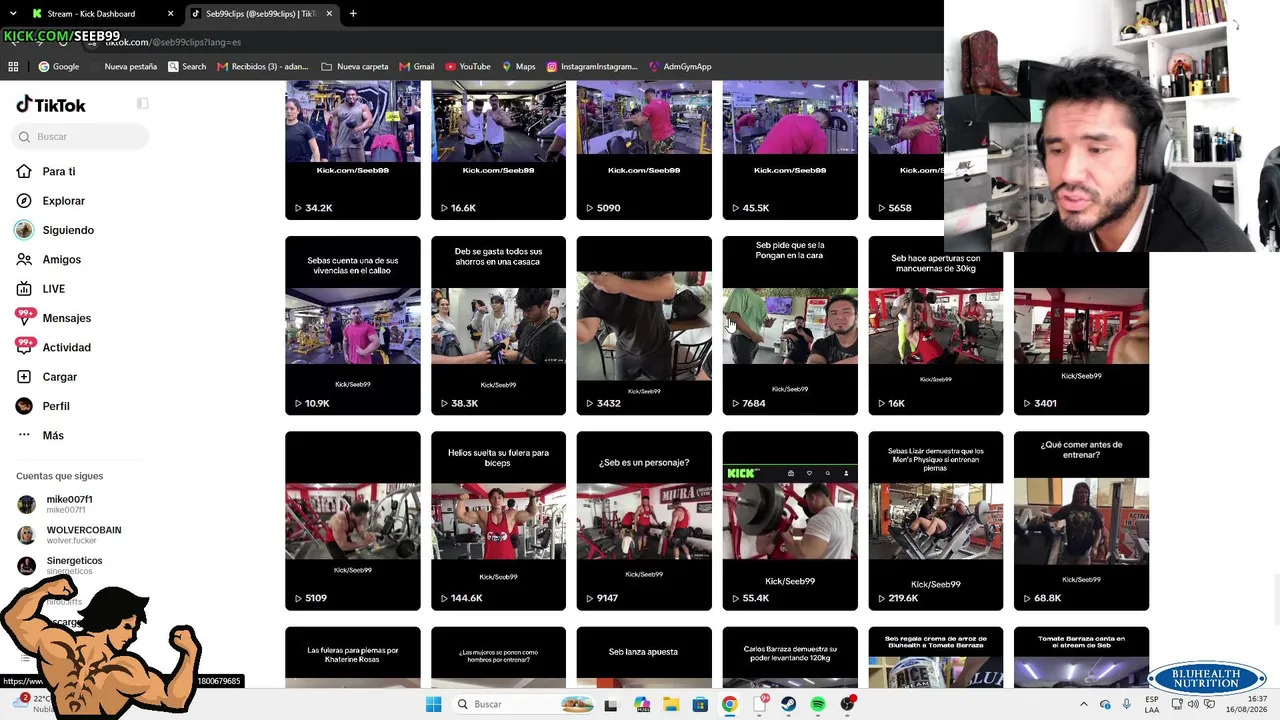Open the Perfil avatar icon

click(24, 406)
